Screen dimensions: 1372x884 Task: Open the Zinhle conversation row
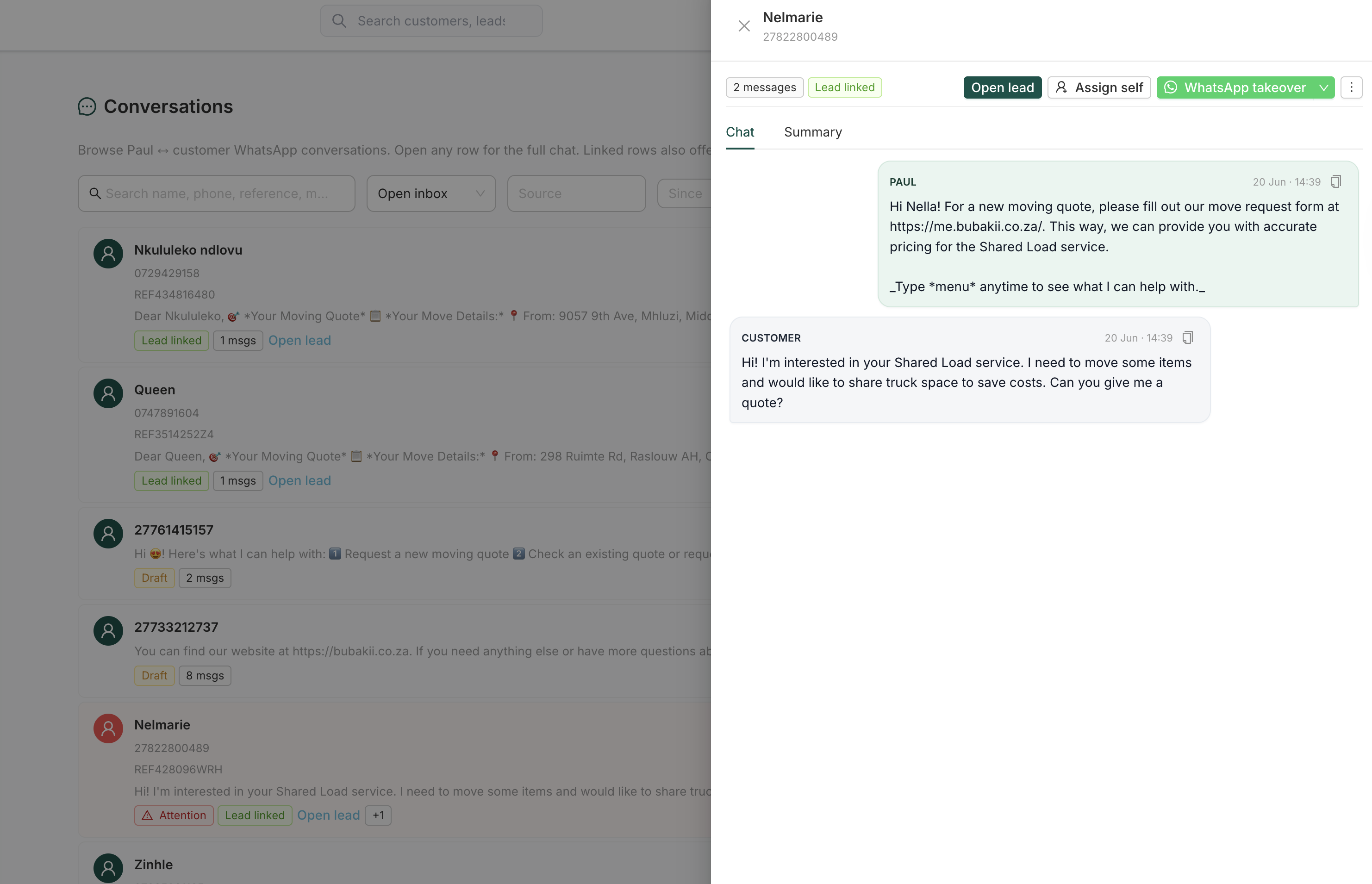pyautogui.click(x=395, y=863)
